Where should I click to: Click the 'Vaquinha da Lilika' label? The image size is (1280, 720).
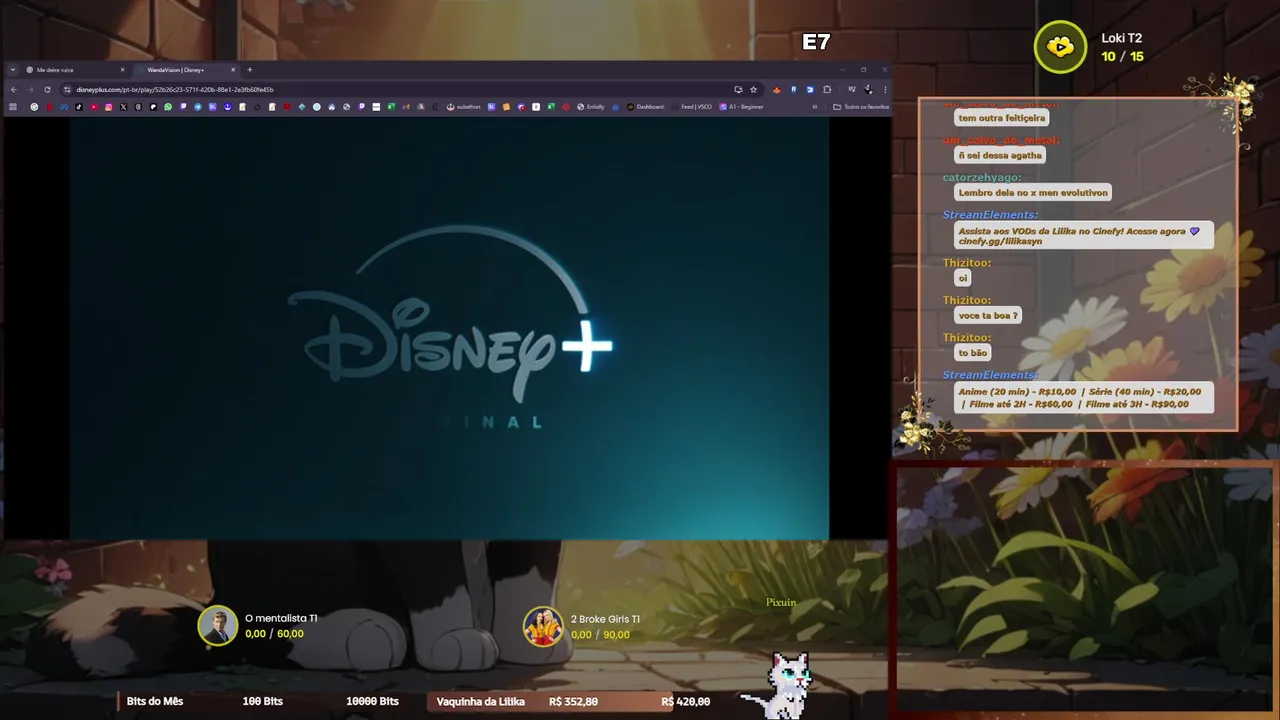[x=481, y=701]
